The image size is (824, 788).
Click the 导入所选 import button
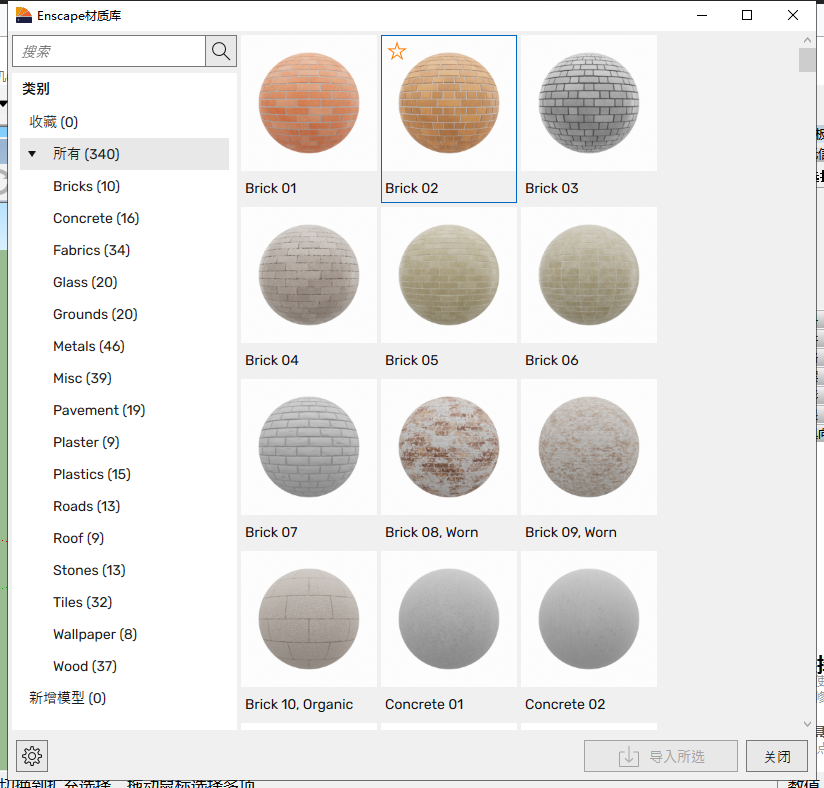pos(660,756)
